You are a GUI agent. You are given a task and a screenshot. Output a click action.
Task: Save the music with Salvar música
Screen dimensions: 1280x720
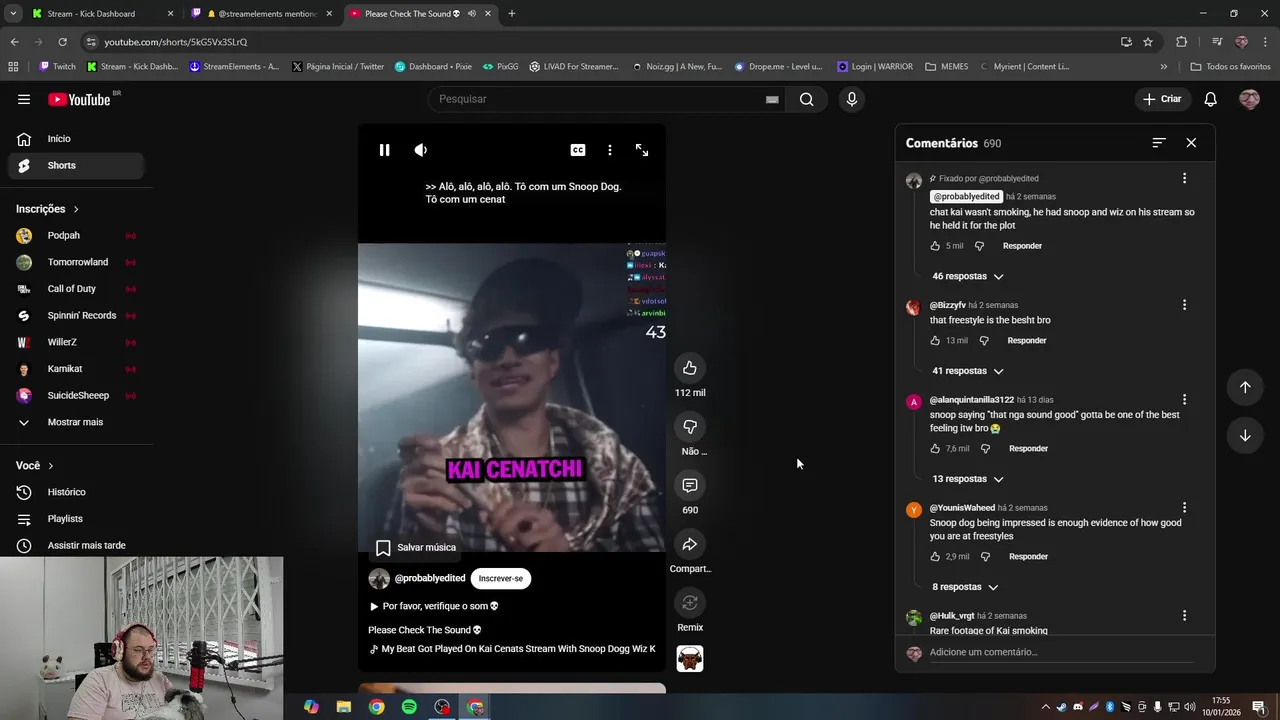[416, 547]
